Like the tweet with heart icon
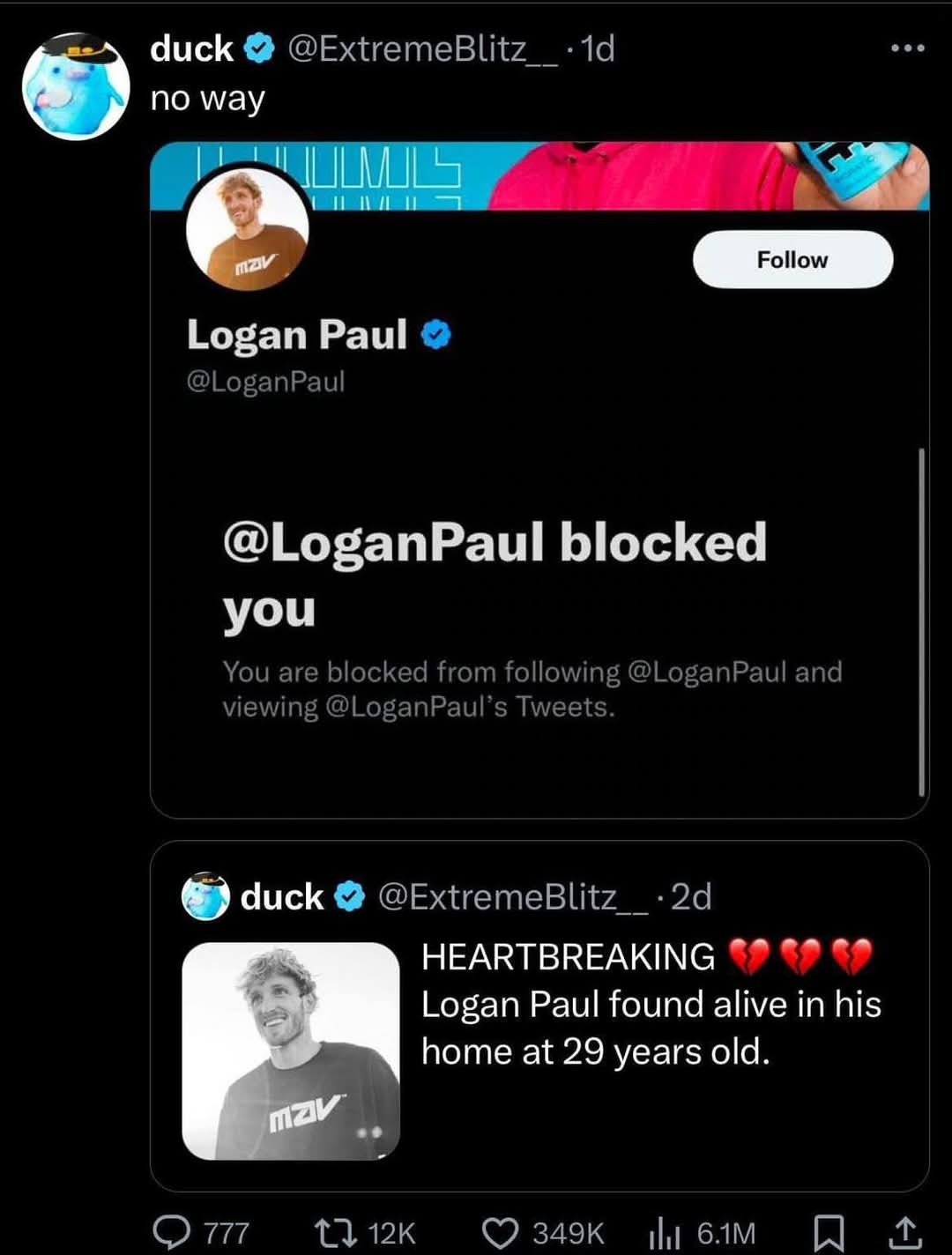Image resolution: width=952 pixels, height=1255 pixels. pyautogui.click(x=502, y=1232)
